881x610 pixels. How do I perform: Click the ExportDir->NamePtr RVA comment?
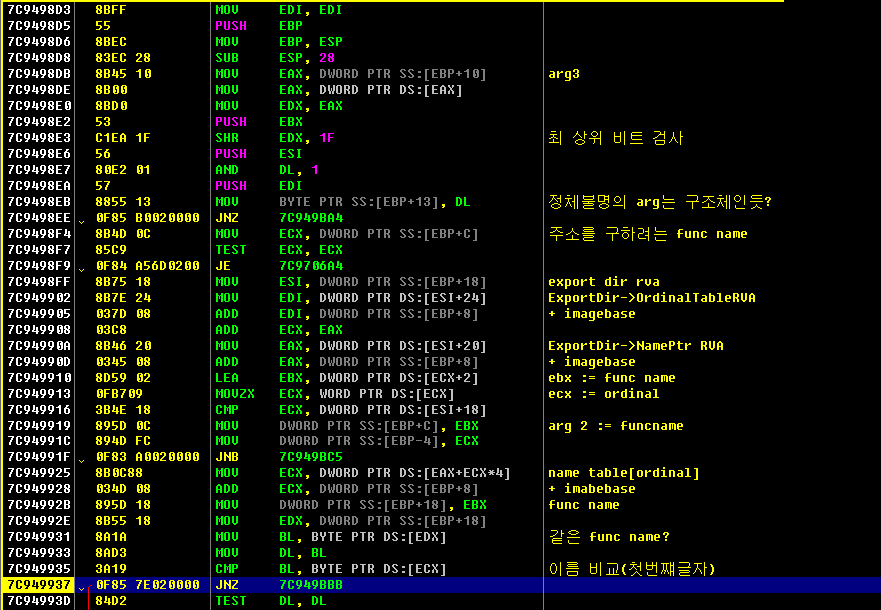point(635,345)
